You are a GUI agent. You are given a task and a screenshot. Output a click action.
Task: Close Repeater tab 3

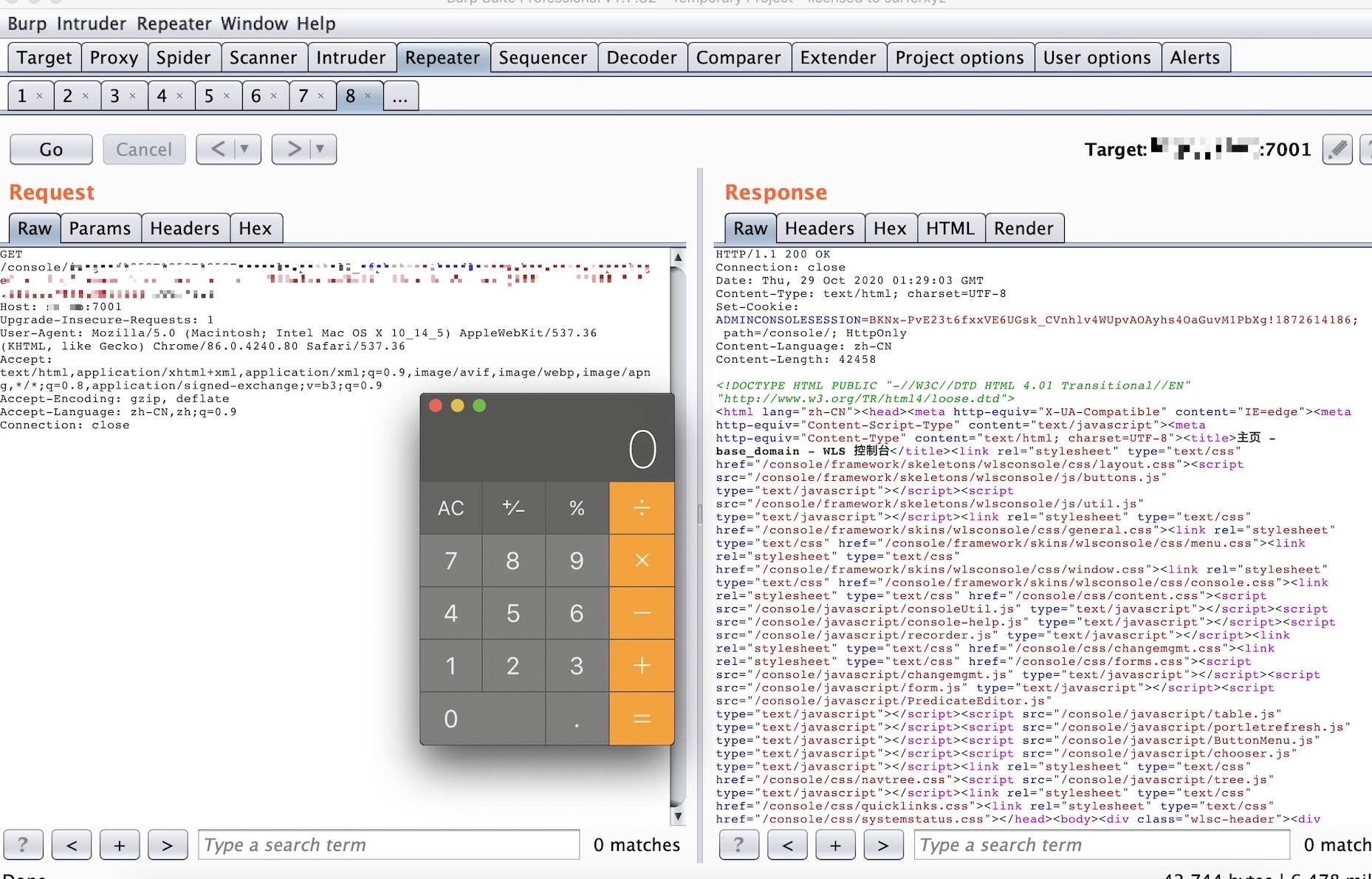(132, 96)
